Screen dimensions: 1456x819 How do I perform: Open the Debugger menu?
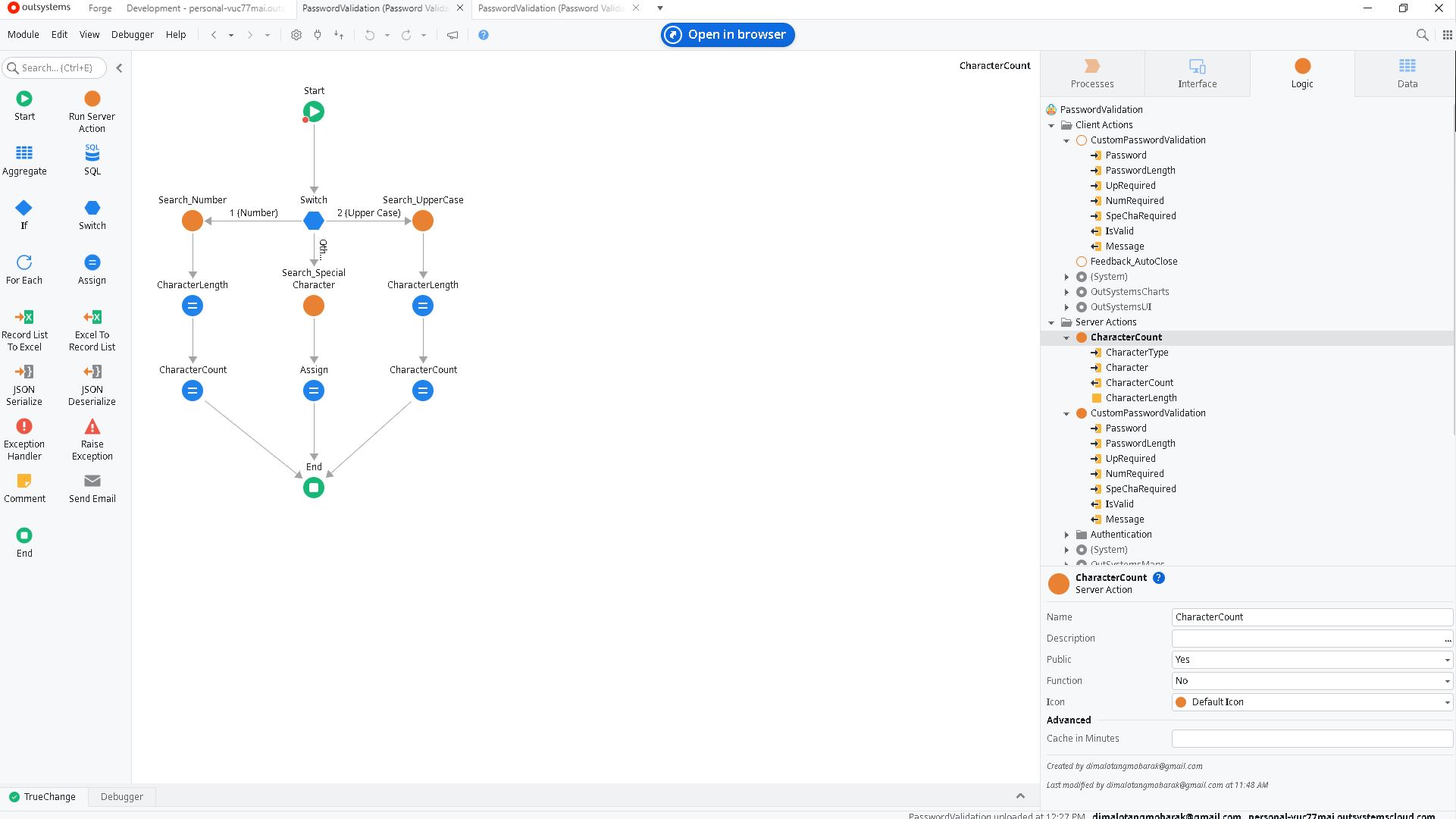132,35
